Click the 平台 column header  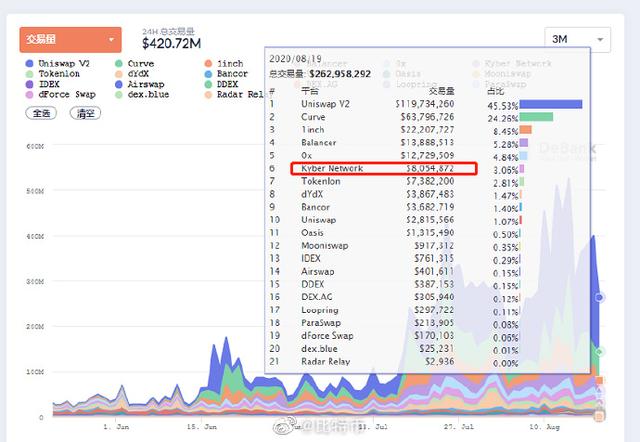[309, 91]
